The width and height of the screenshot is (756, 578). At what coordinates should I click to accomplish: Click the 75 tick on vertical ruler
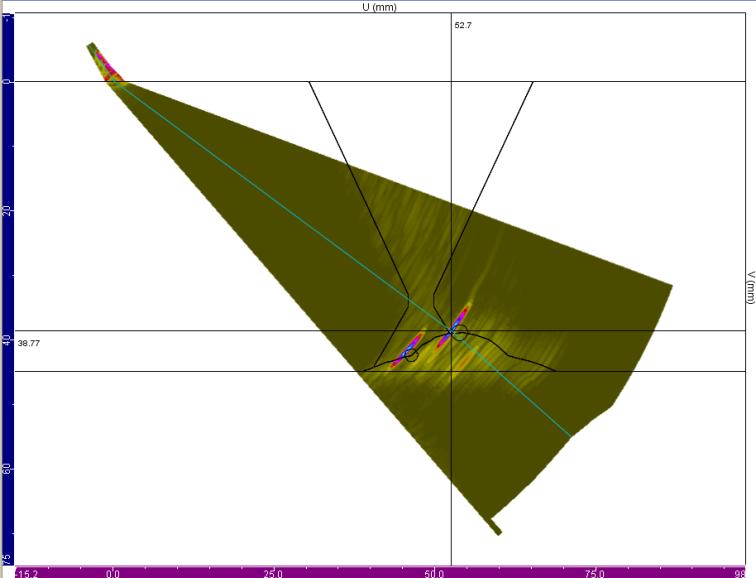click(7, 559)
